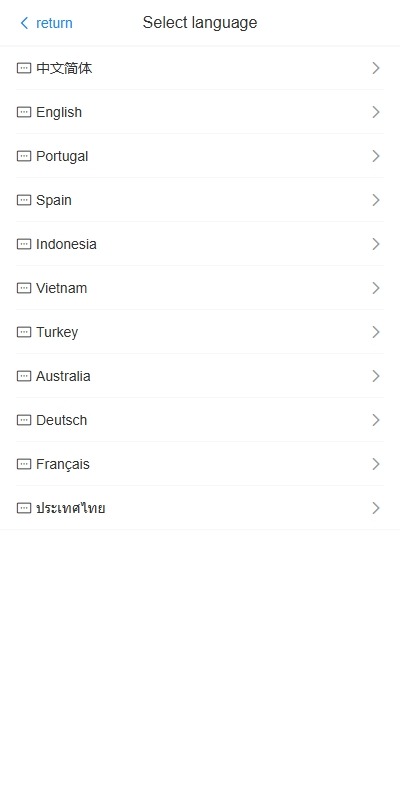The width and height of the screenshot is (400, 800).
Task: Open the Français row chevron arrow
Action: pyautogui.click(x=376, y=464)
